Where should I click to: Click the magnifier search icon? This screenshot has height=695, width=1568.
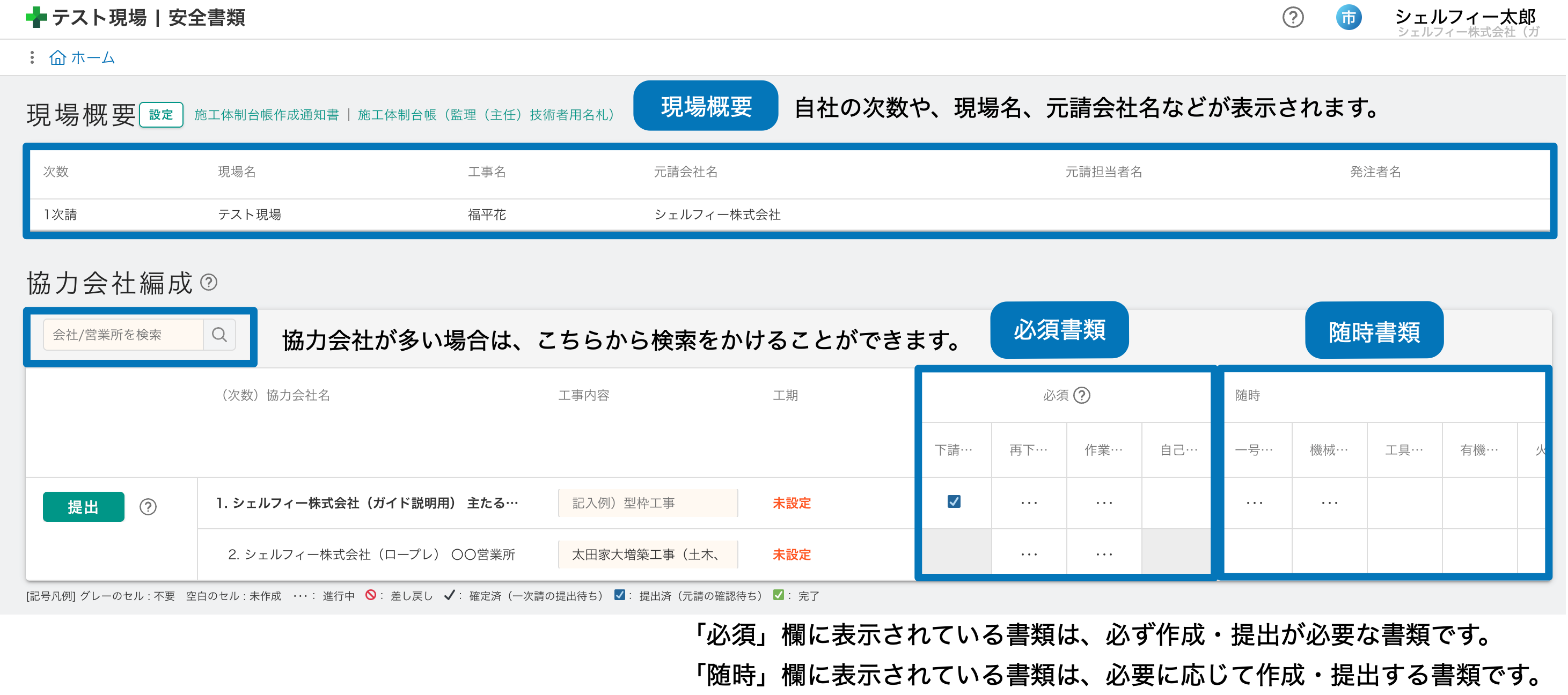[219, 335]
